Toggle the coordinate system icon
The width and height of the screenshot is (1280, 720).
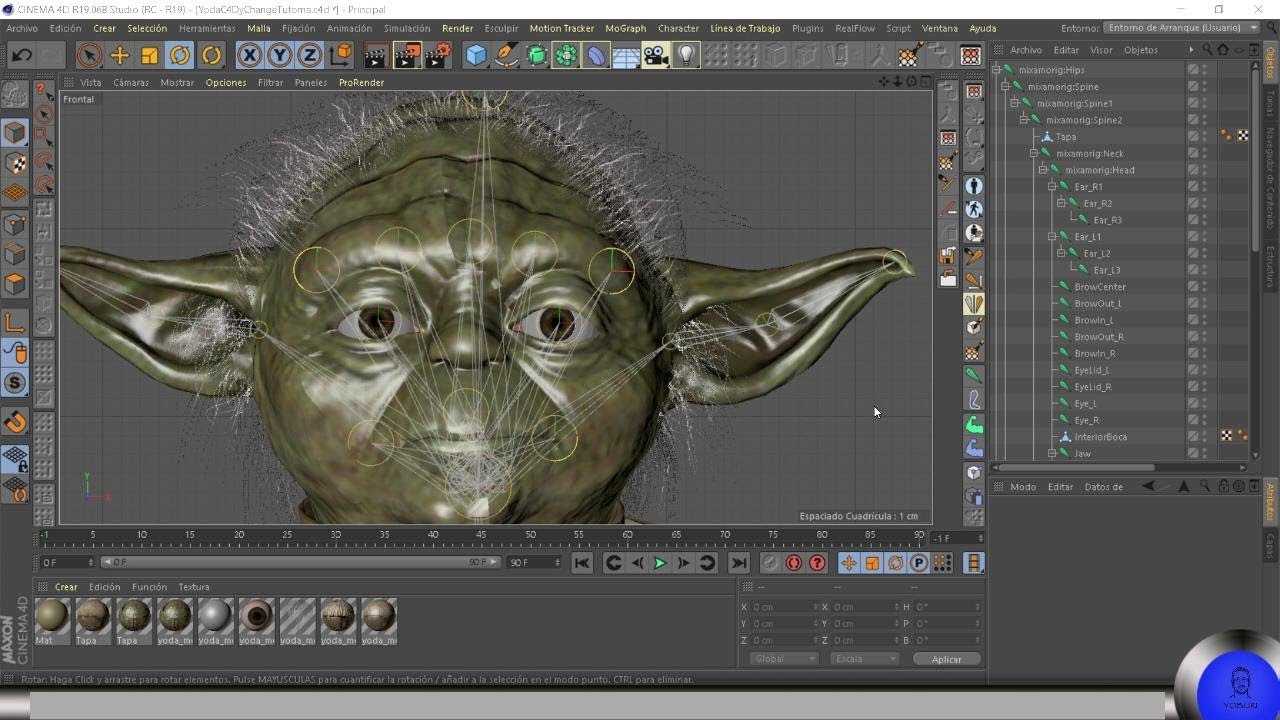(x=341, y=55)
